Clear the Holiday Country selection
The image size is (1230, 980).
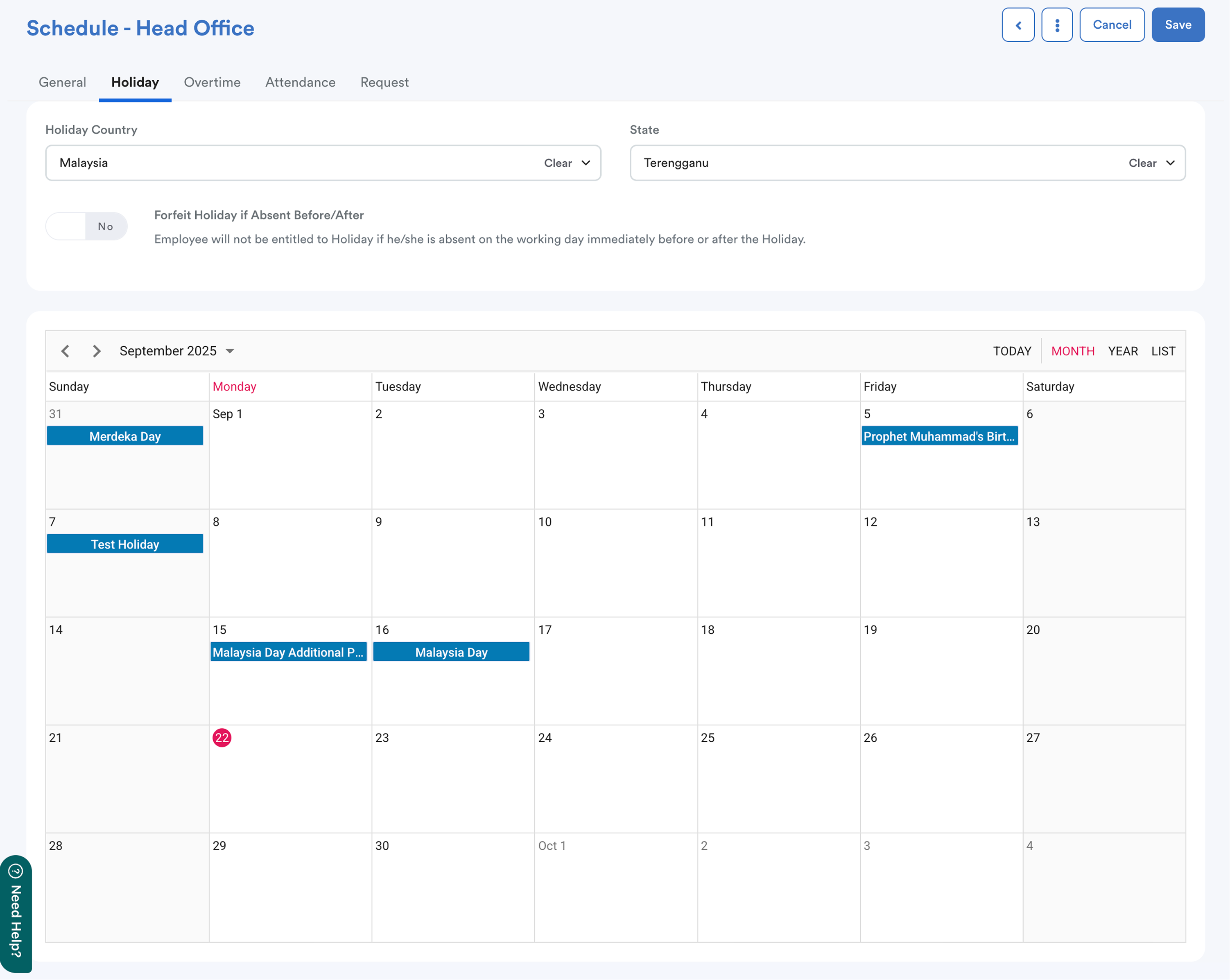557,163
